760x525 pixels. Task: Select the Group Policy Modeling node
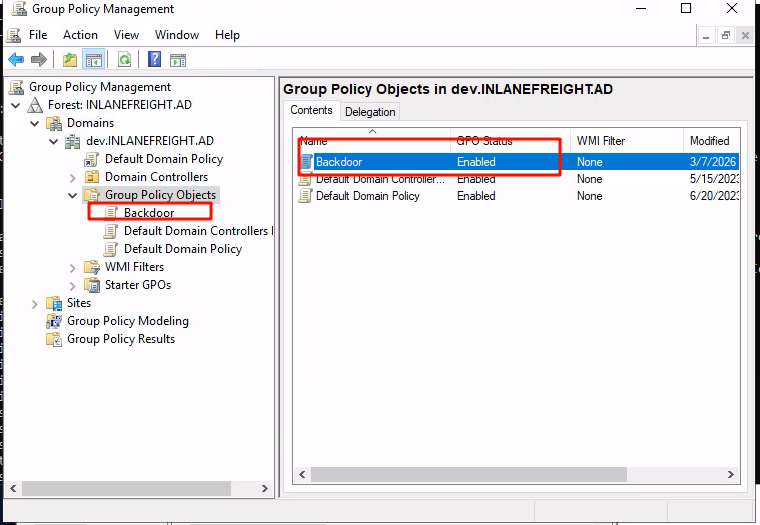pyautogui.click(x=127, y=321)
